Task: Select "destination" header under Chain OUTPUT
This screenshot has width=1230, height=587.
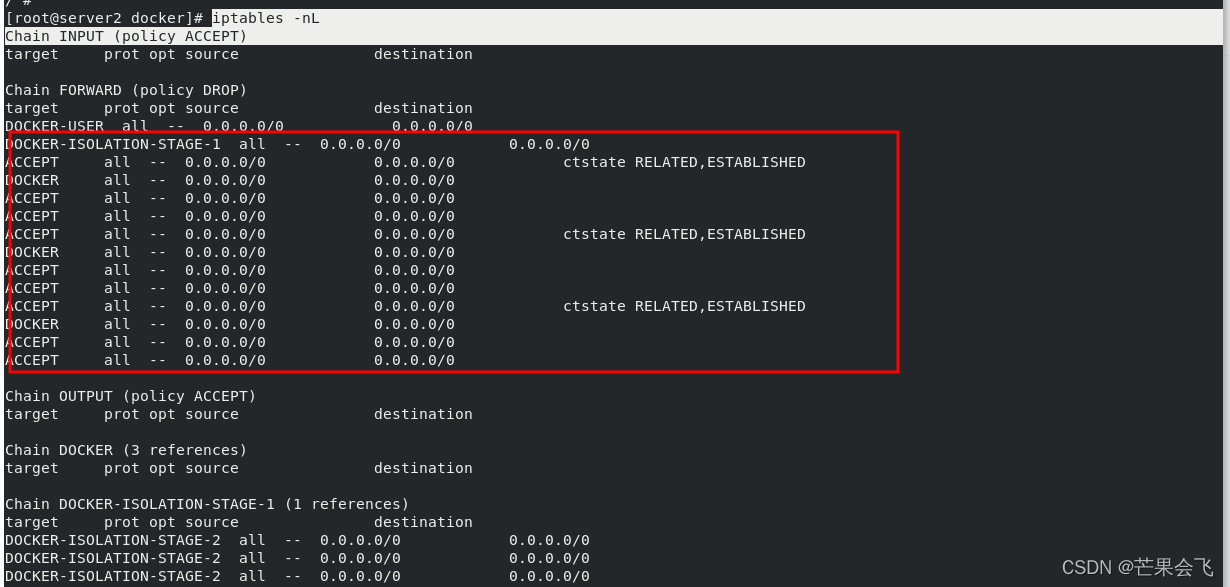Action: 423,414
